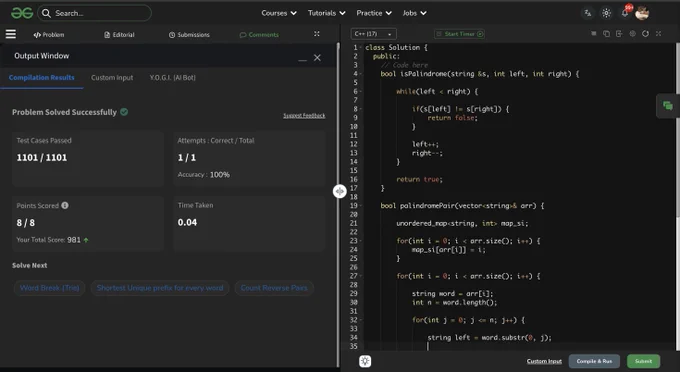Collapse code fold at line 4
The height and width of the screenshot is (372, 680).
(x=361, y=74)
